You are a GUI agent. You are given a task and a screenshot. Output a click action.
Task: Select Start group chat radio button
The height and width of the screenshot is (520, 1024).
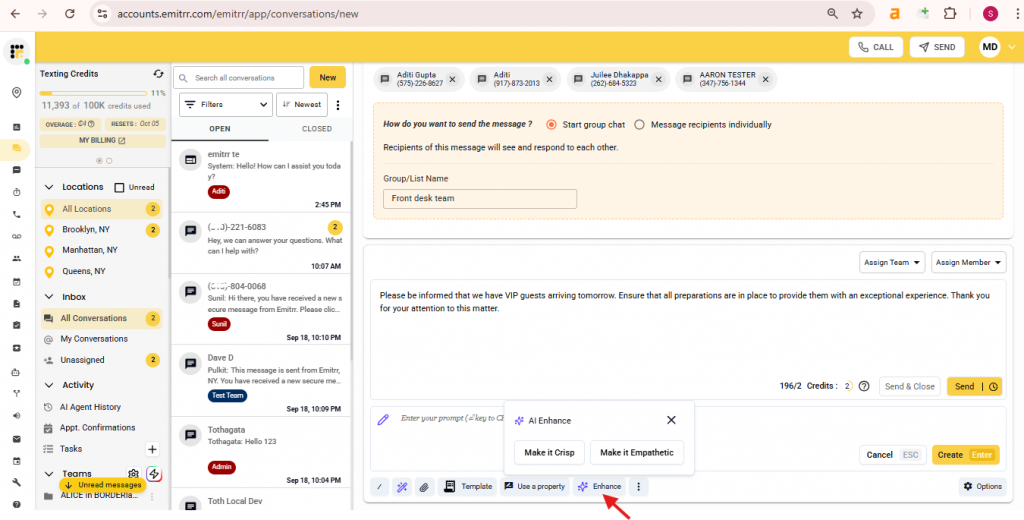click(551, 125)
